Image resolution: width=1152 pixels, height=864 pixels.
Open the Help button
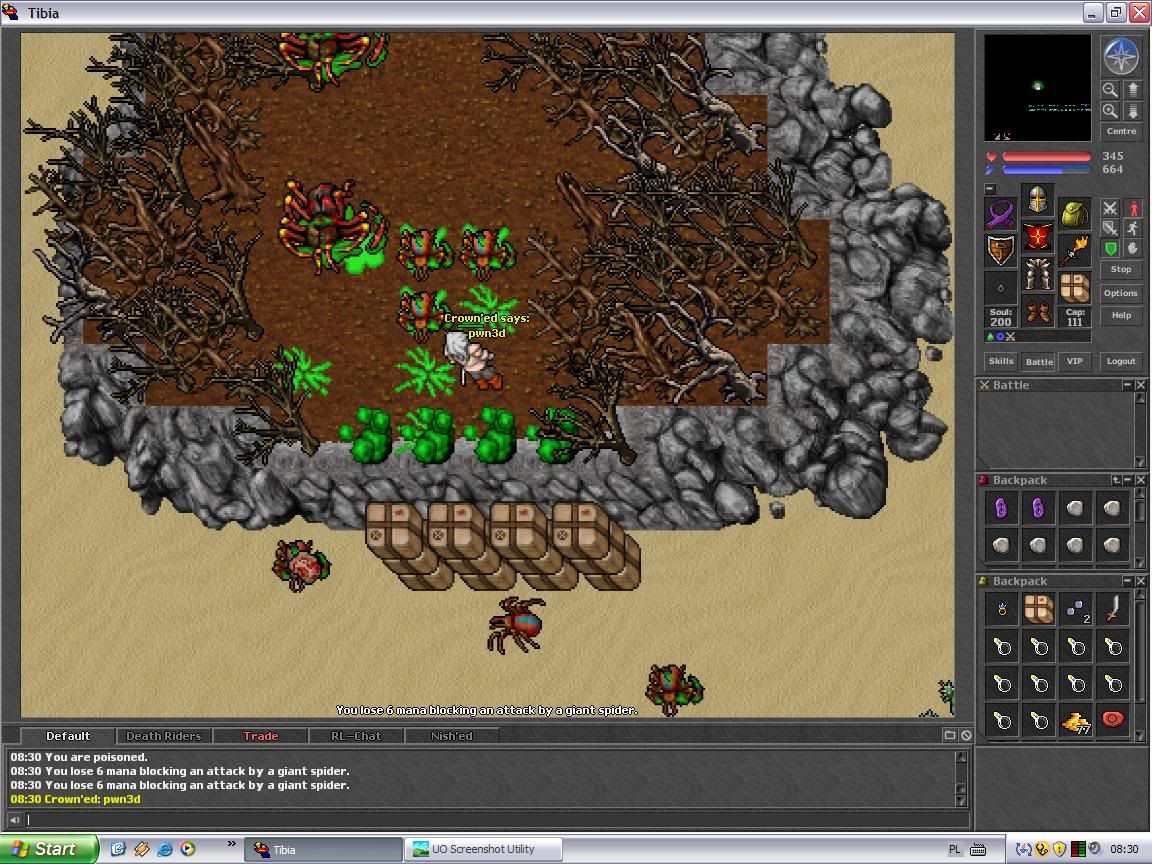1121,315
